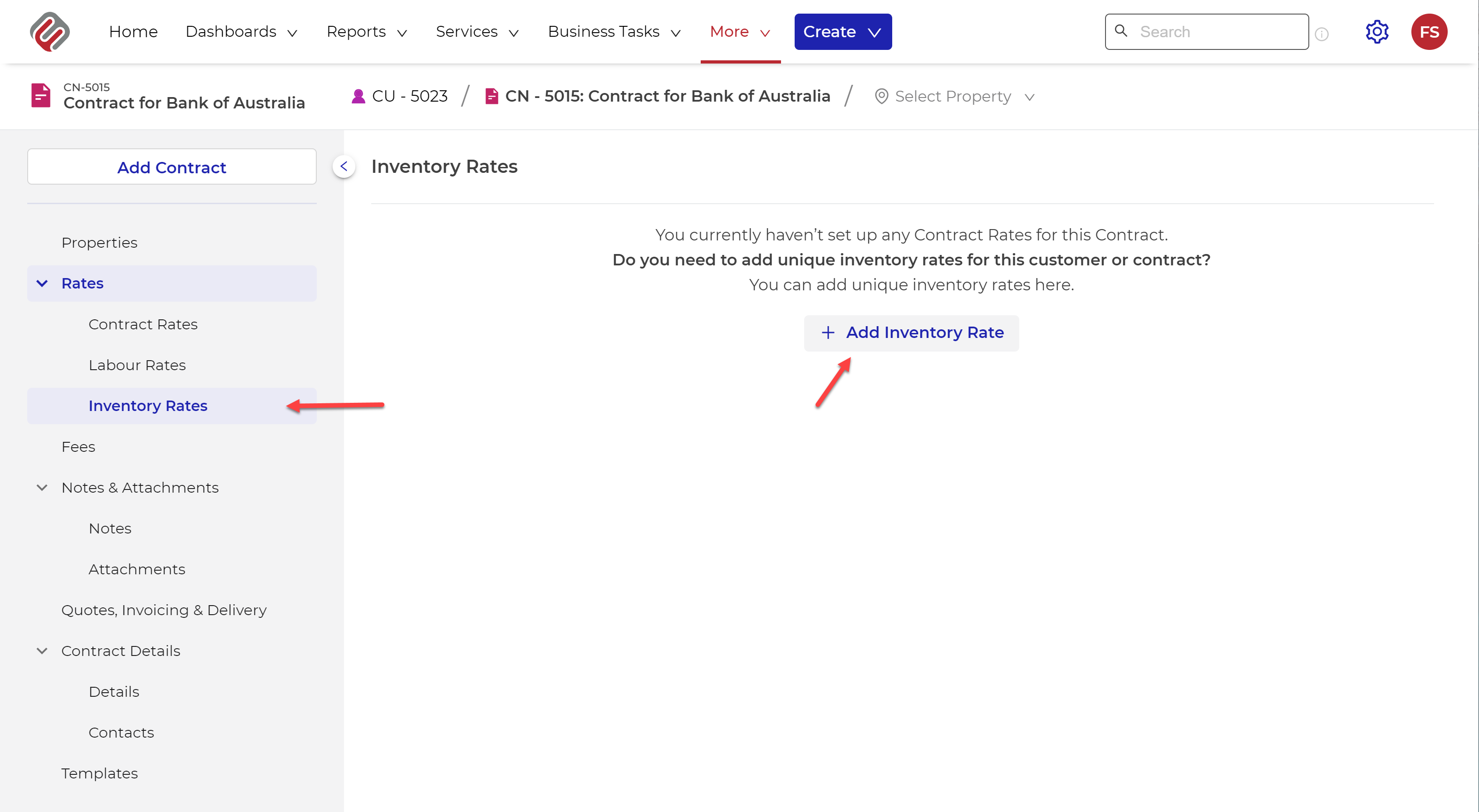This screenshot has width=1479, height=812.
Task: Open Notes in the sidebar
Action: click(x=110, y=528)
